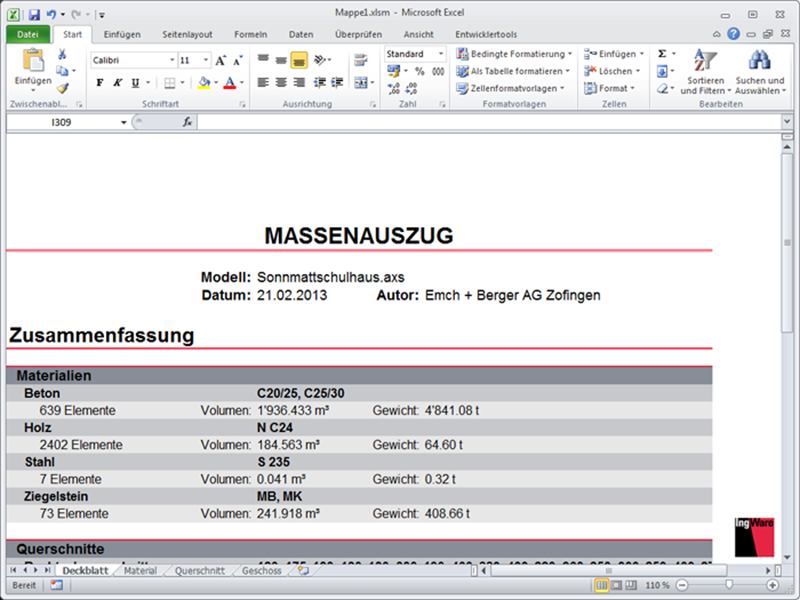Switch to the Formeln ribbon tab

[x=250, y=34]
